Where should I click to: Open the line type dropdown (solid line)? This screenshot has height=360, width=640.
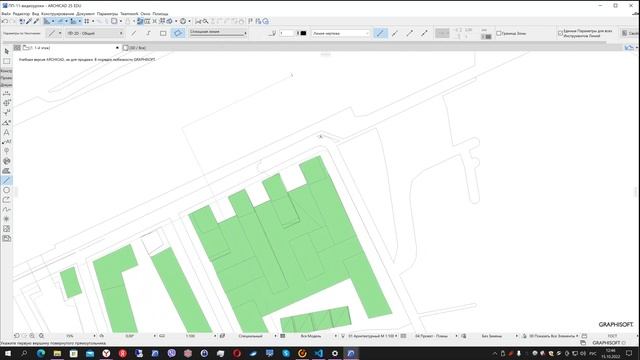pos(218,33)
